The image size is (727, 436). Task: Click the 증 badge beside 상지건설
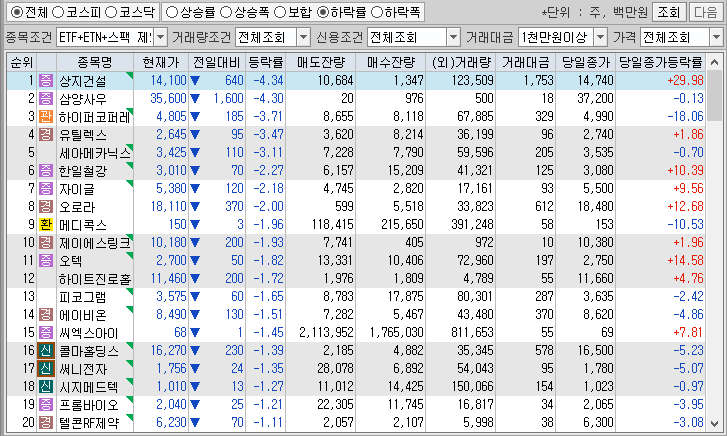pyautogui.click(x=46, y=81)
